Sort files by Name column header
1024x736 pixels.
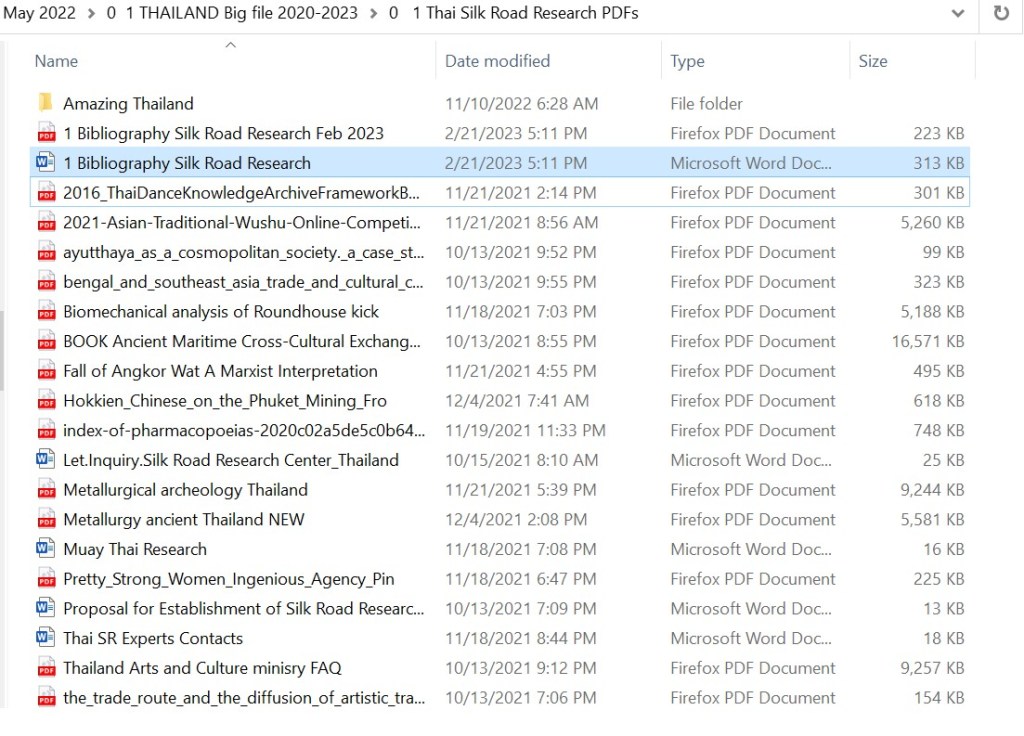[56, 61]
